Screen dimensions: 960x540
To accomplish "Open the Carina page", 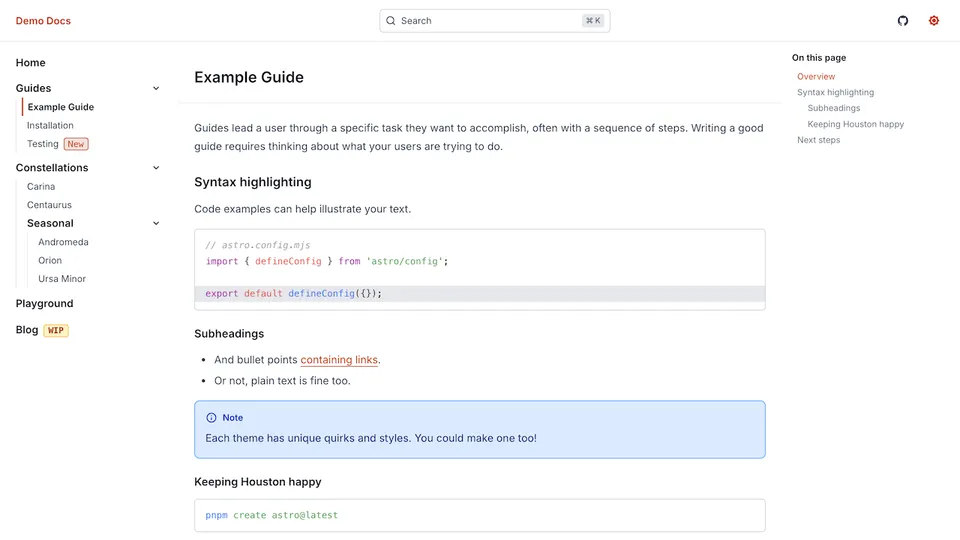I will coord(41,186).
